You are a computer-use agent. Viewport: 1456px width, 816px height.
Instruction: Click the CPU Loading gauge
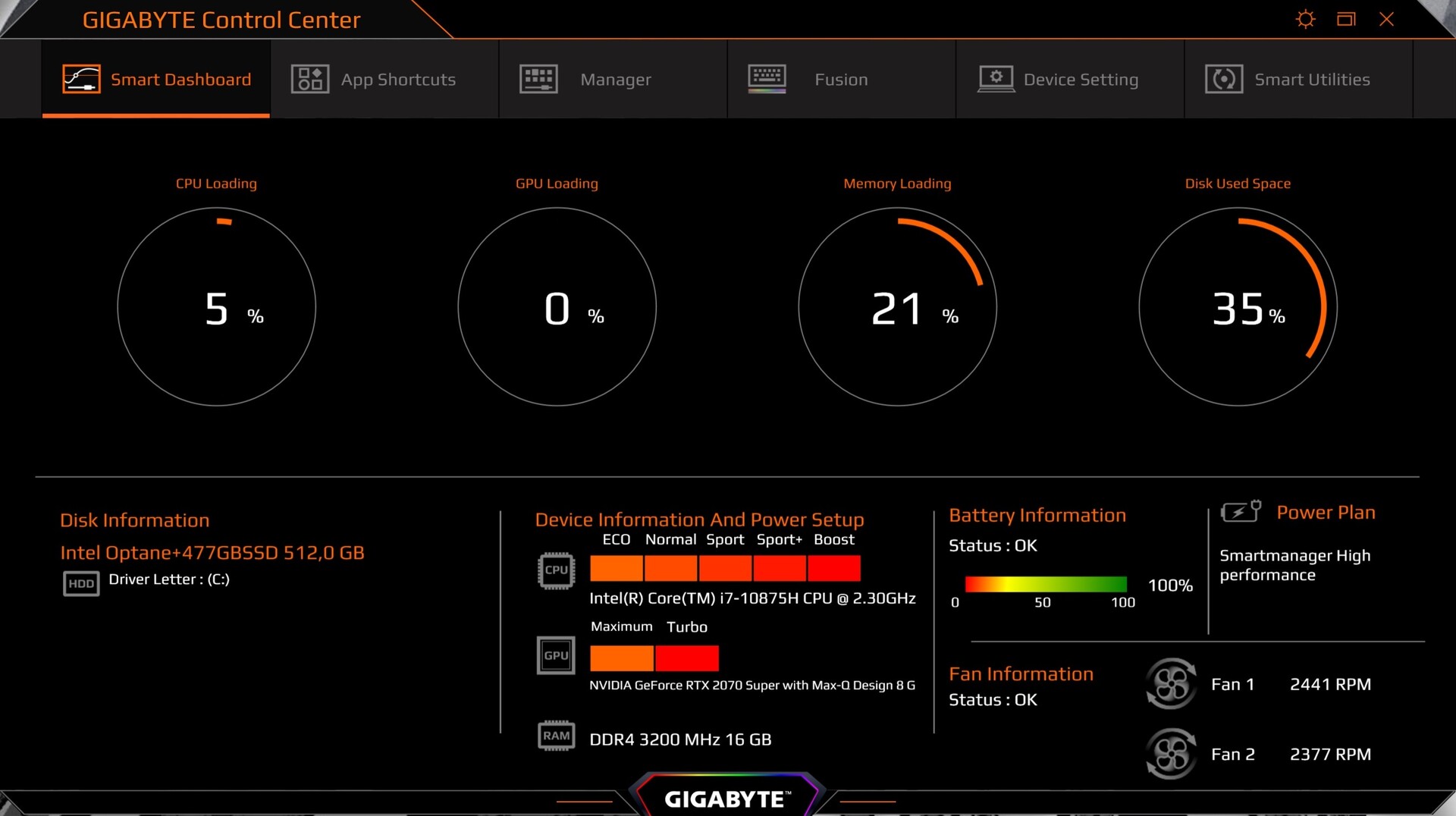(217, 307)
